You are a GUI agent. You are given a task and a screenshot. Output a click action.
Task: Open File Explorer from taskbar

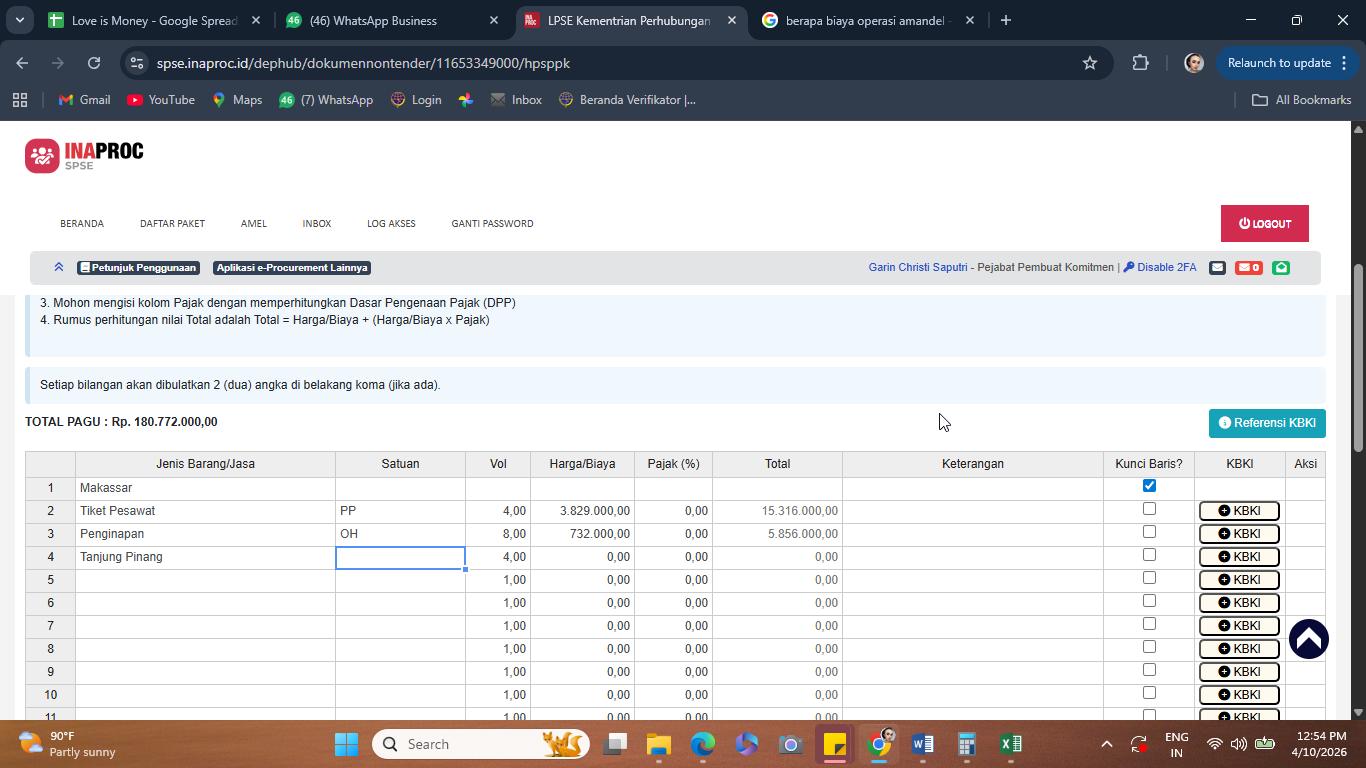point(658,744)
